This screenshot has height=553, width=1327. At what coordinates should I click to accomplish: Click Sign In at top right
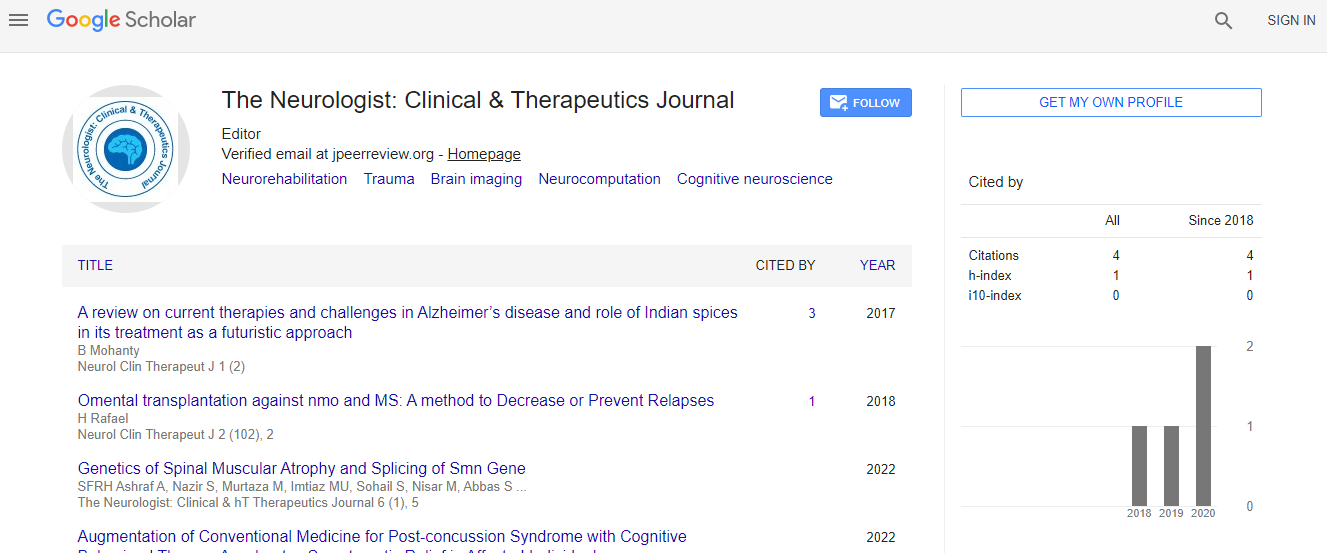point(1290,20)
